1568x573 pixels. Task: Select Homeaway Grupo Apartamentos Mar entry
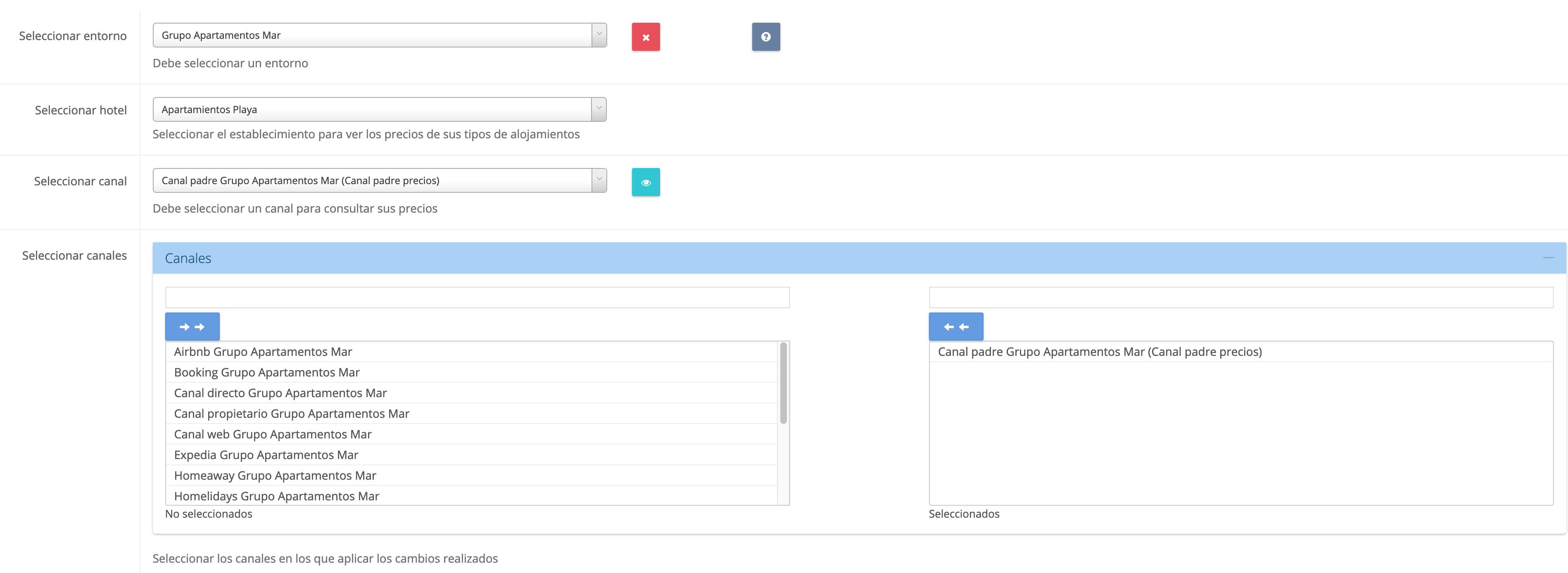pos(275,476)
